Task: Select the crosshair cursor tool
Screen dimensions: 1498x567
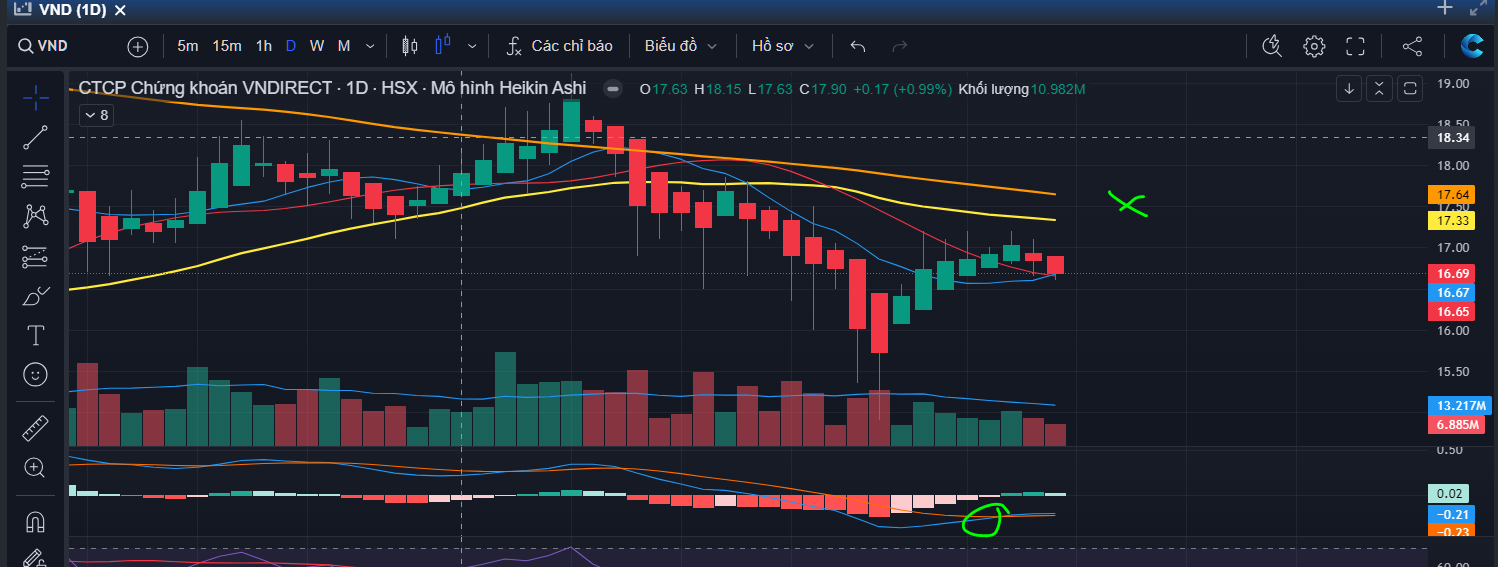Action: [36, 97]
